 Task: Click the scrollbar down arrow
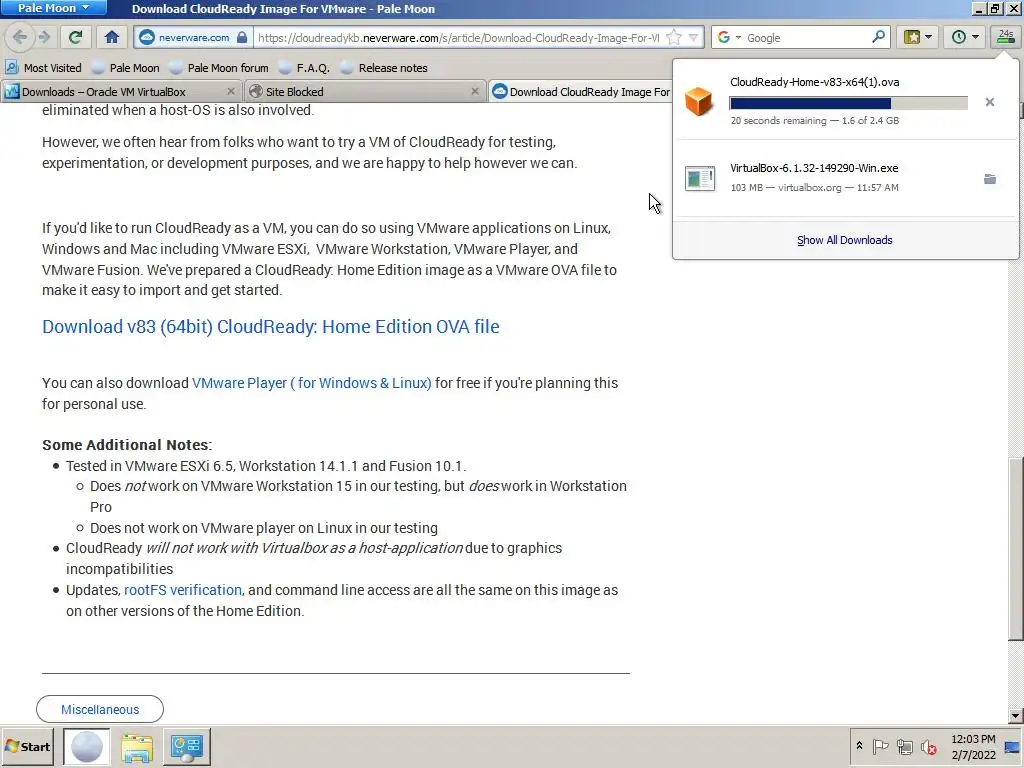pos(1016,716)
